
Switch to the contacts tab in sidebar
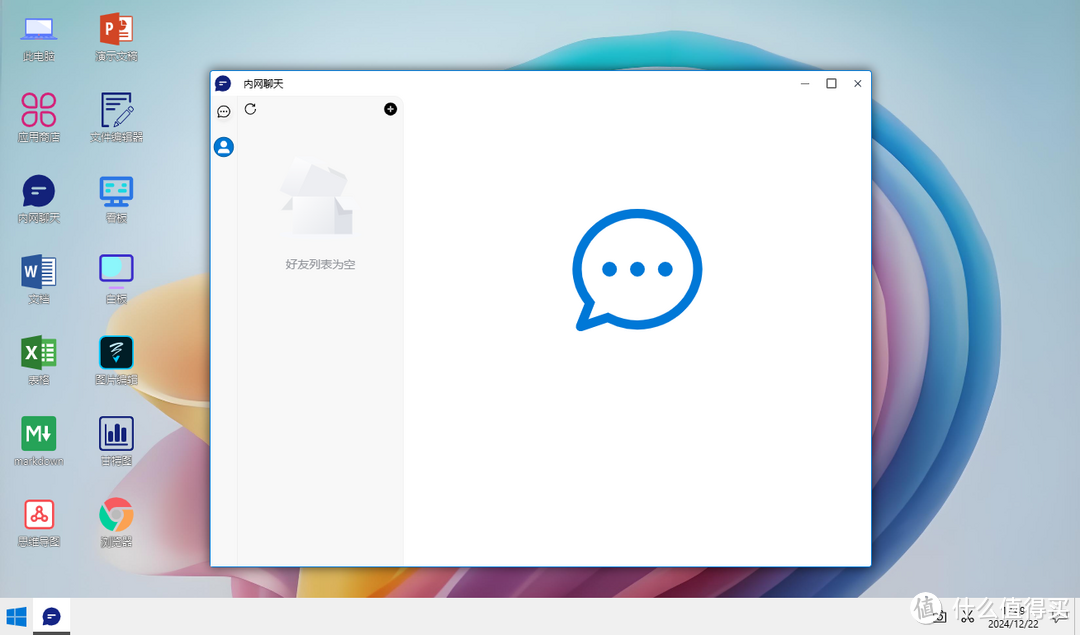[224, 147]
